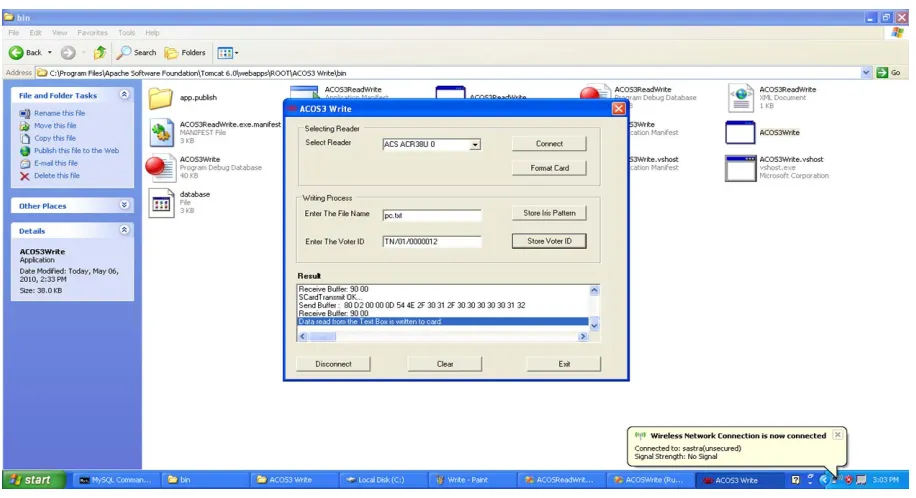Select ACOS3ReadWrite XML Document icon

[741, 98]
